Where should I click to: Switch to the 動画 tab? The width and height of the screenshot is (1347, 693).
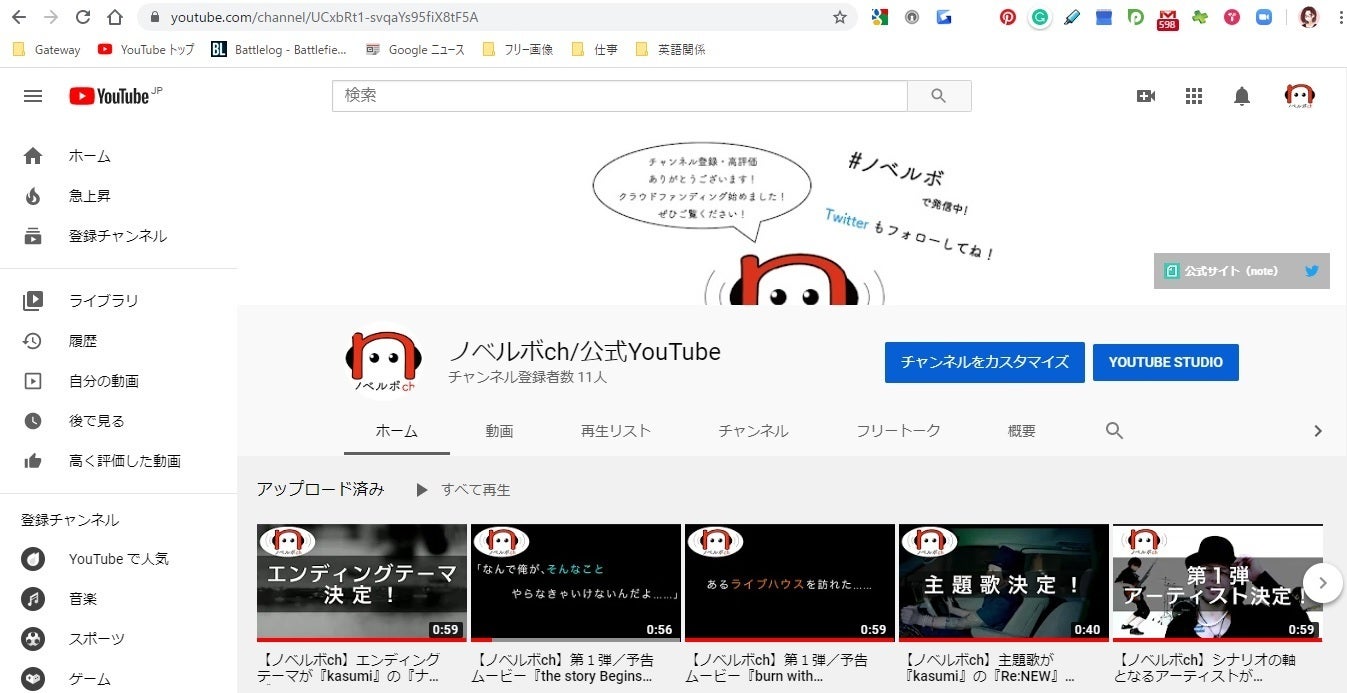point(499,431)
